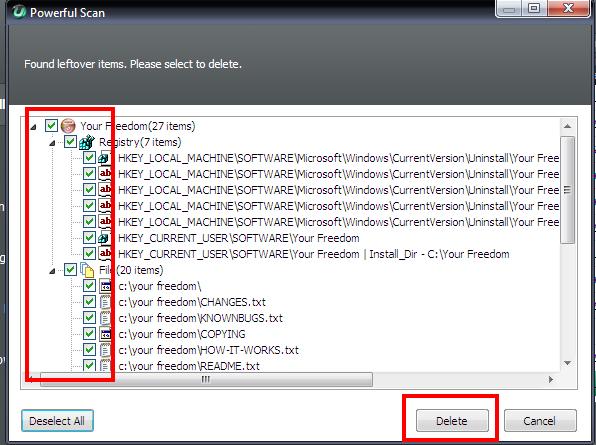Select the c:\your freedom\README.txt entry

189,366
